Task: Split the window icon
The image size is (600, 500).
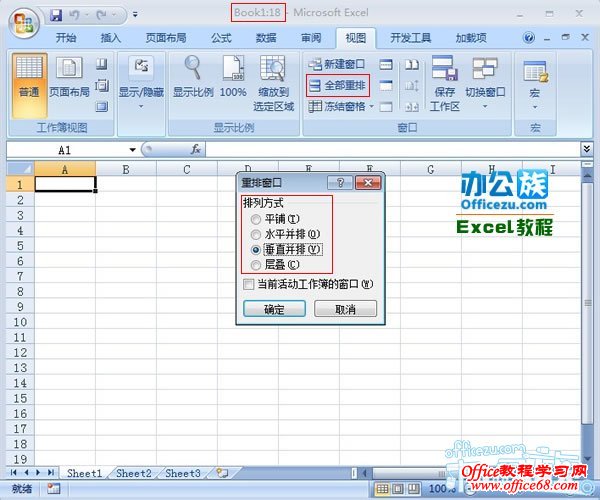Action: coord(386,64)
